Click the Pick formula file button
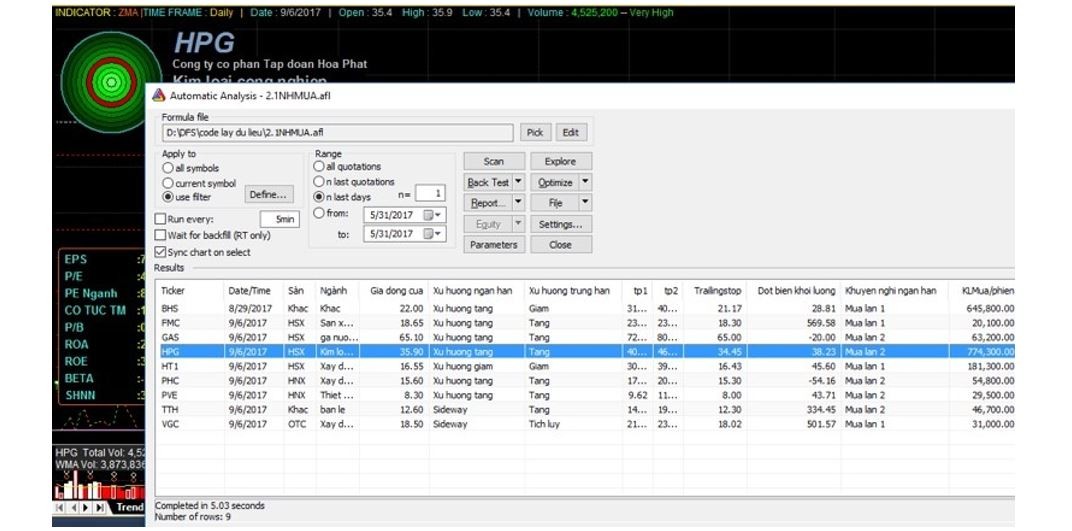 [x=535, y=132]
